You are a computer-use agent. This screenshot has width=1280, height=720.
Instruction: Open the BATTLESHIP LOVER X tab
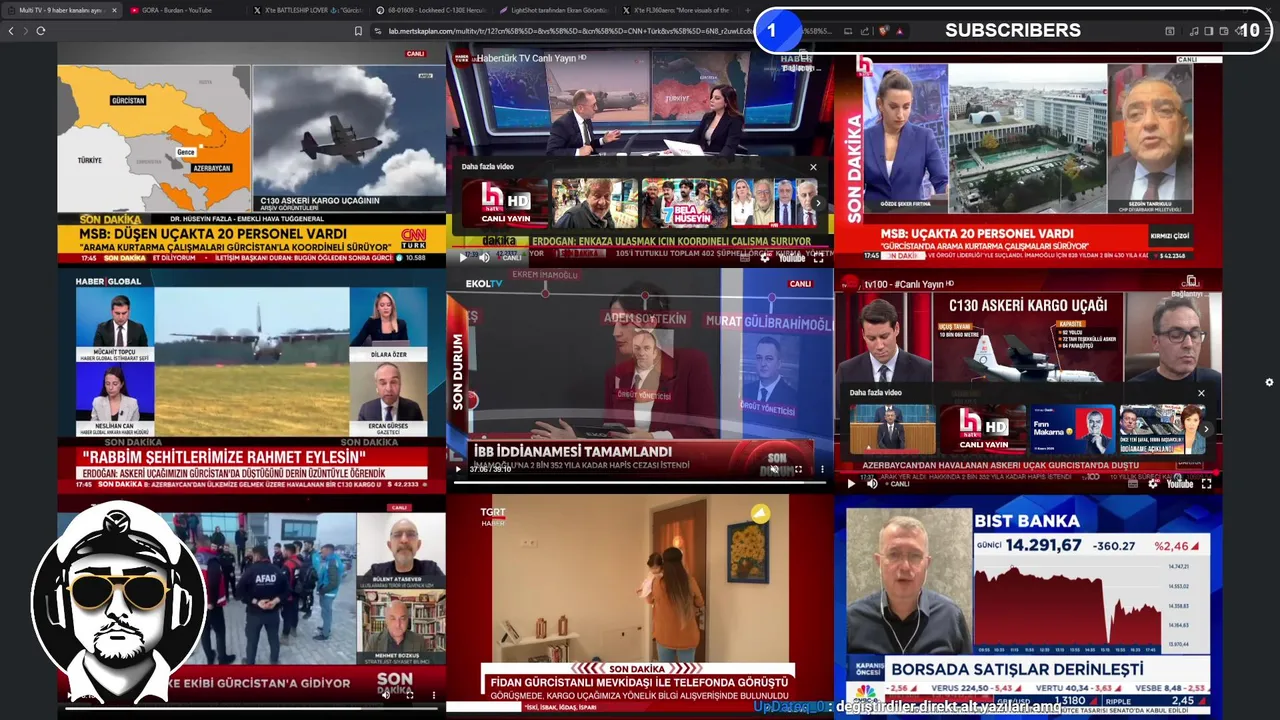tap(308, 10)
